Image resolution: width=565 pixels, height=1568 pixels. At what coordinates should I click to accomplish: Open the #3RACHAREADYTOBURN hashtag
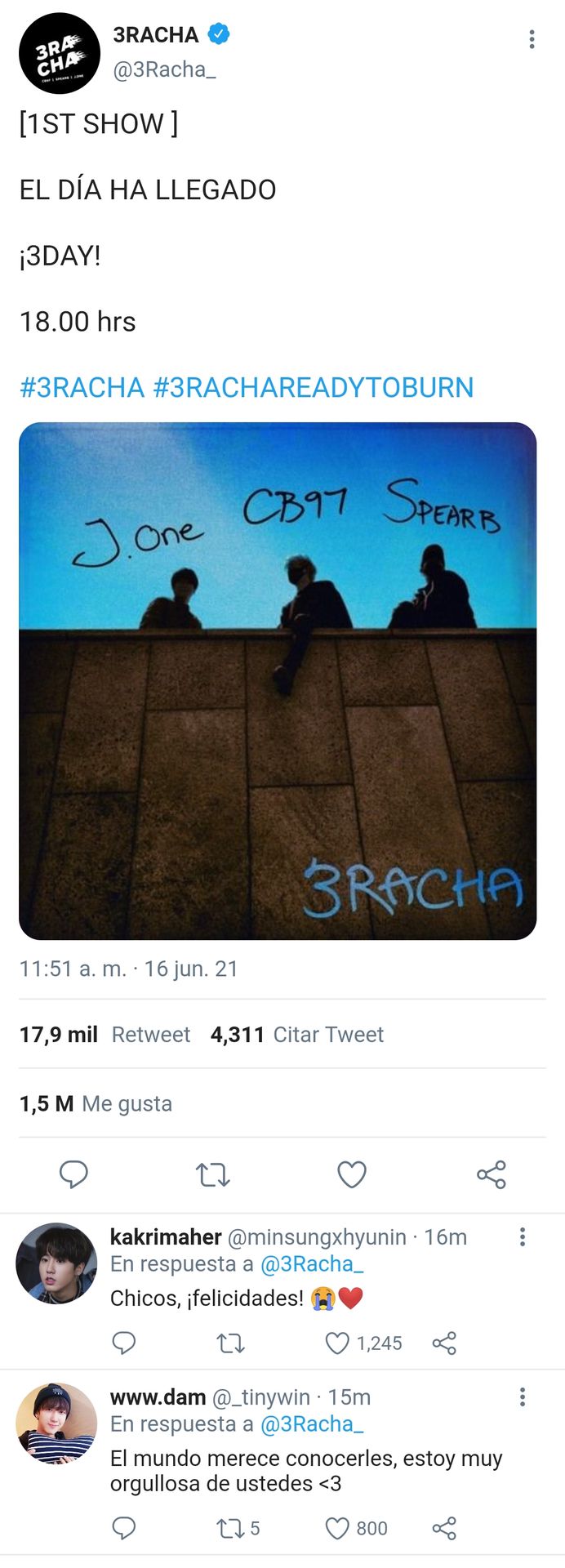314,387
